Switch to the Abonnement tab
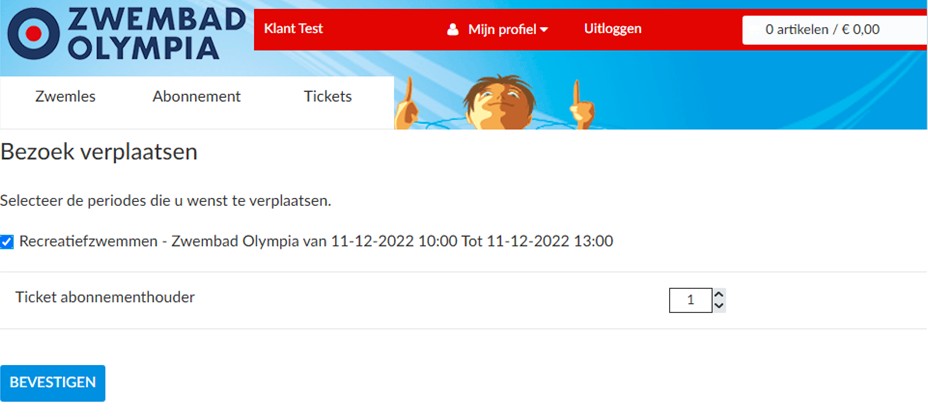This screenshot has width=928, height=419. coord(196,96)
